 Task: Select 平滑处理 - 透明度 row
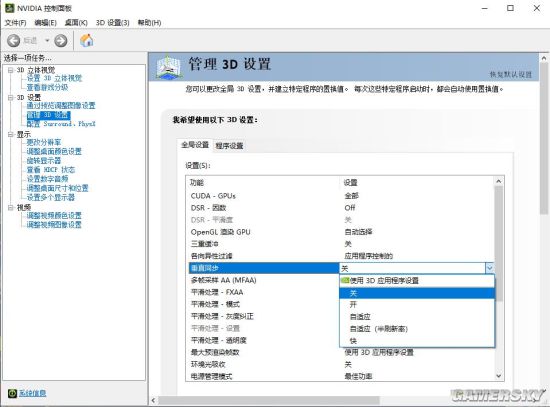tap(264, 340)
